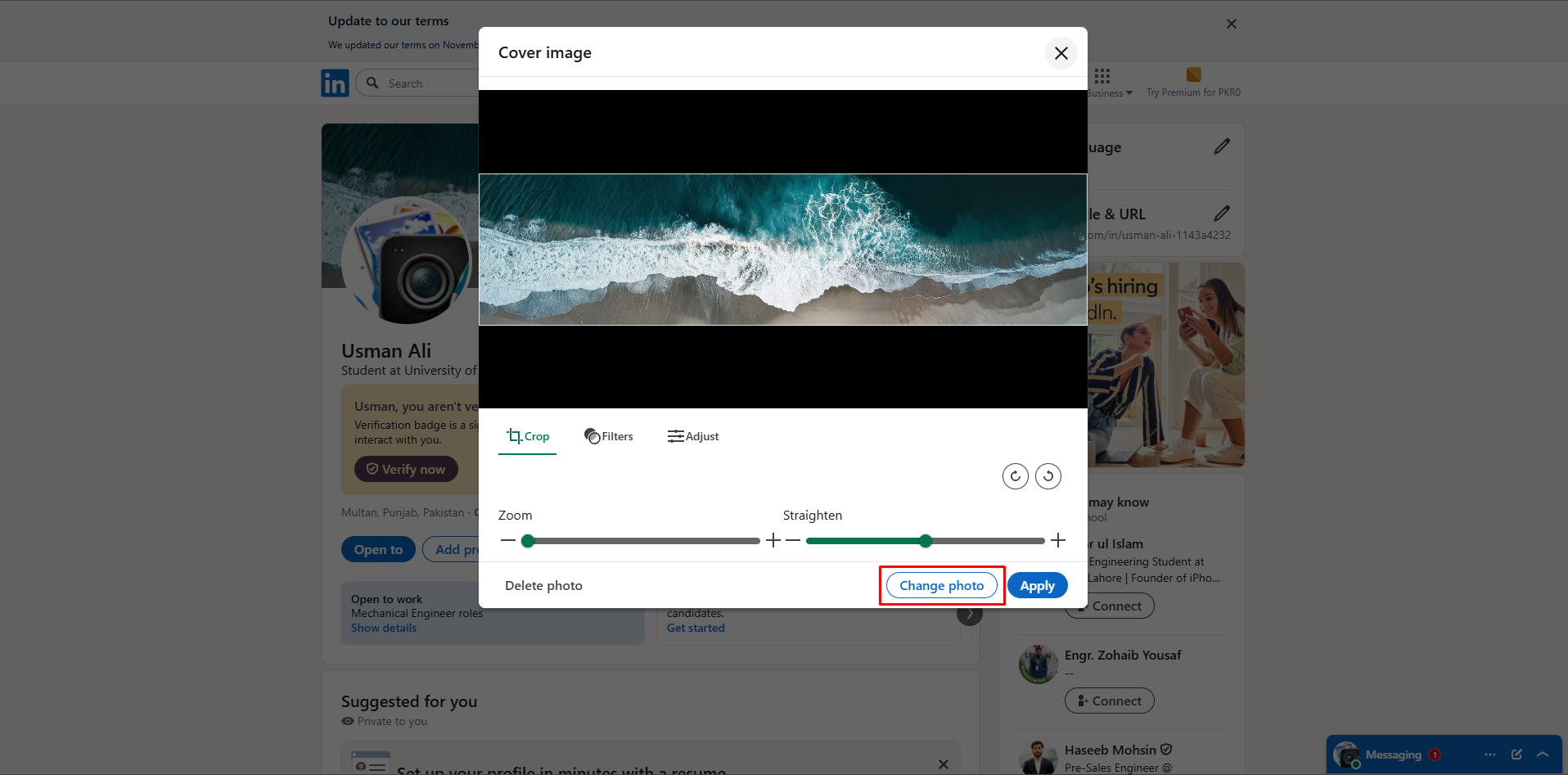Decrease straighten with the minus icon
1568x775 pixels.
tap(793, 541)
